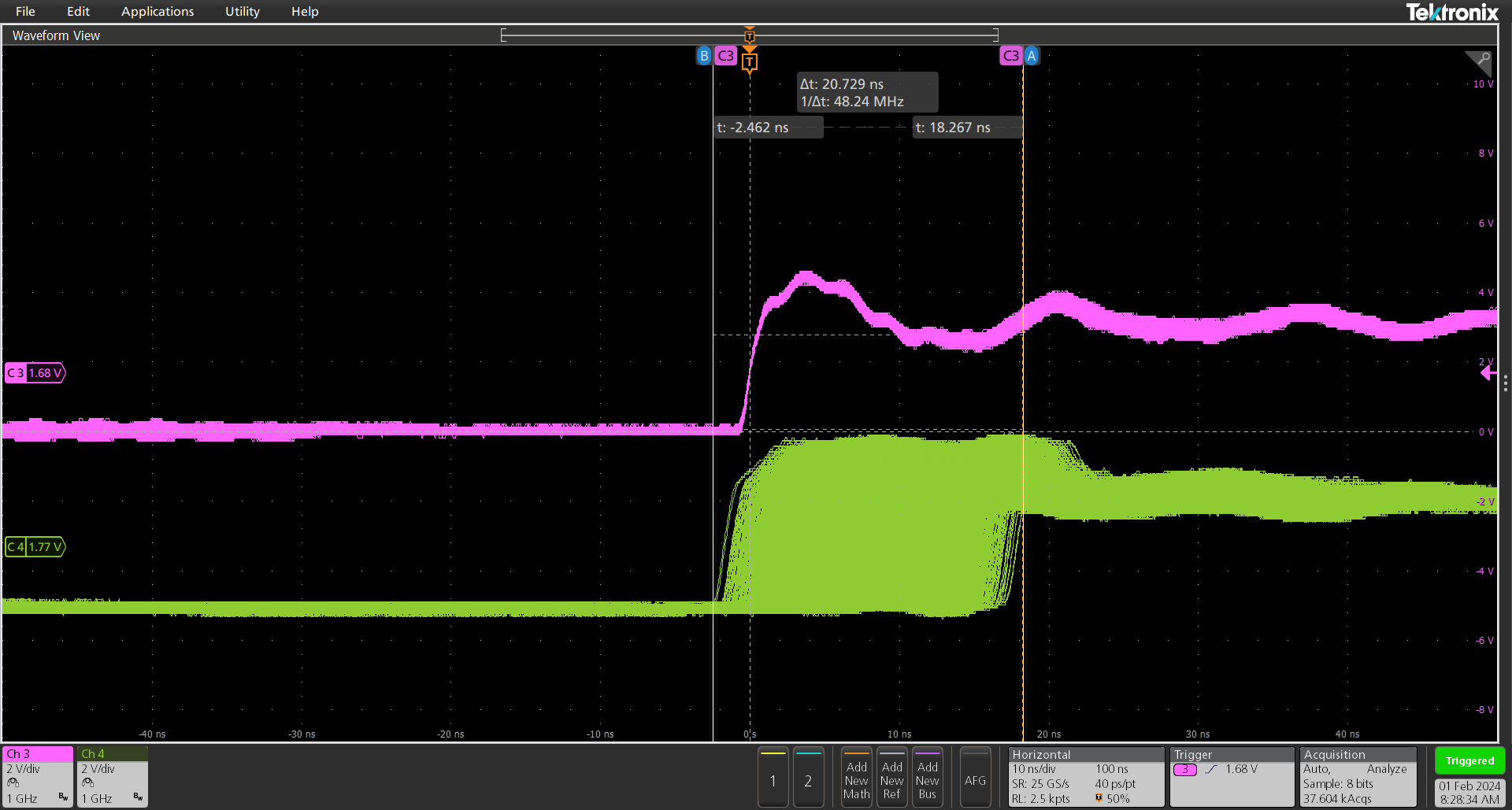
Task: Click the zoom magnifier icon in waveform corner
Action: pos(1479,61)
